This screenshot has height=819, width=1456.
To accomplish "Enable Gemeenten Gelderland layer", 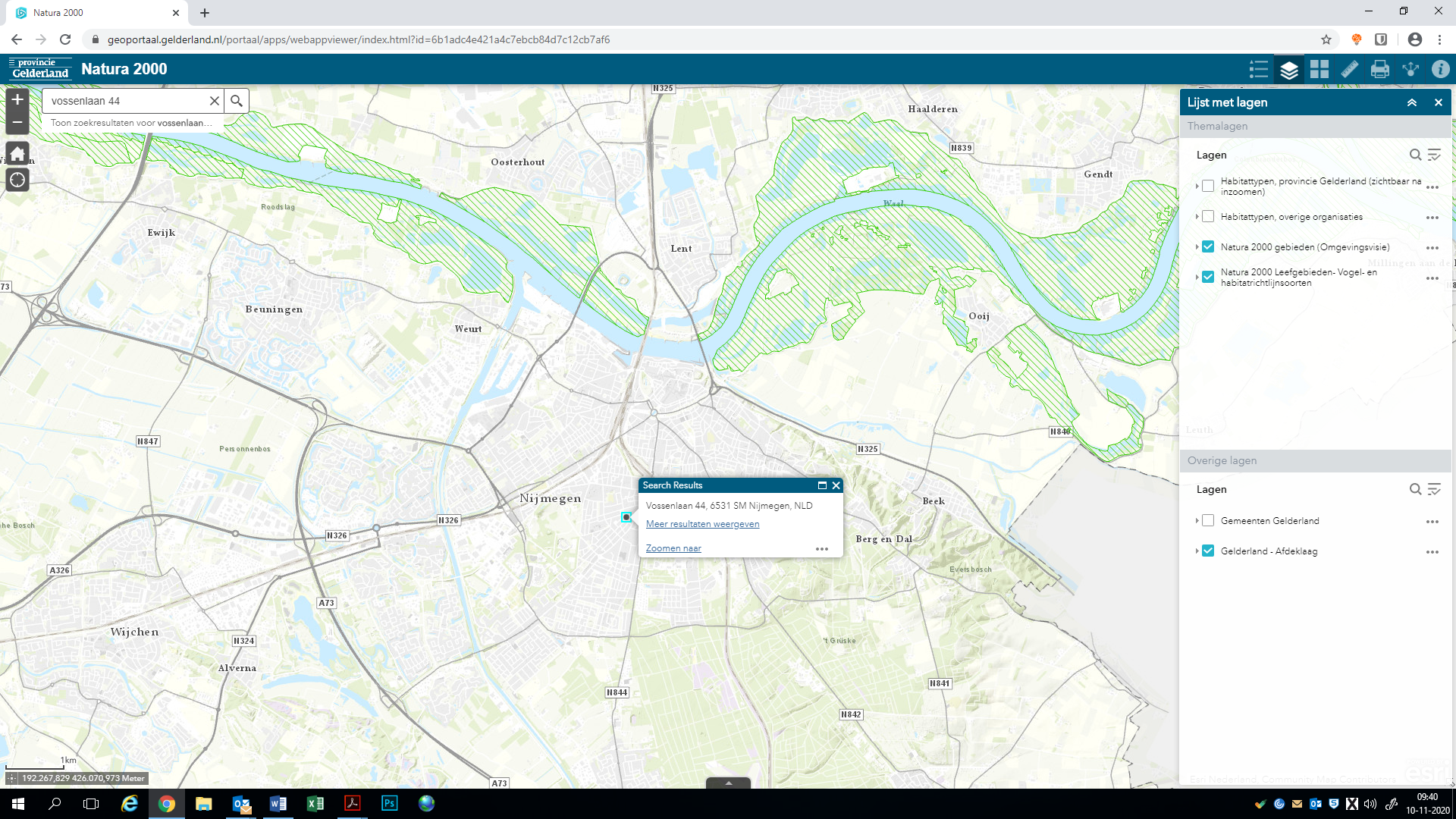I will (x=1208, y=520).
